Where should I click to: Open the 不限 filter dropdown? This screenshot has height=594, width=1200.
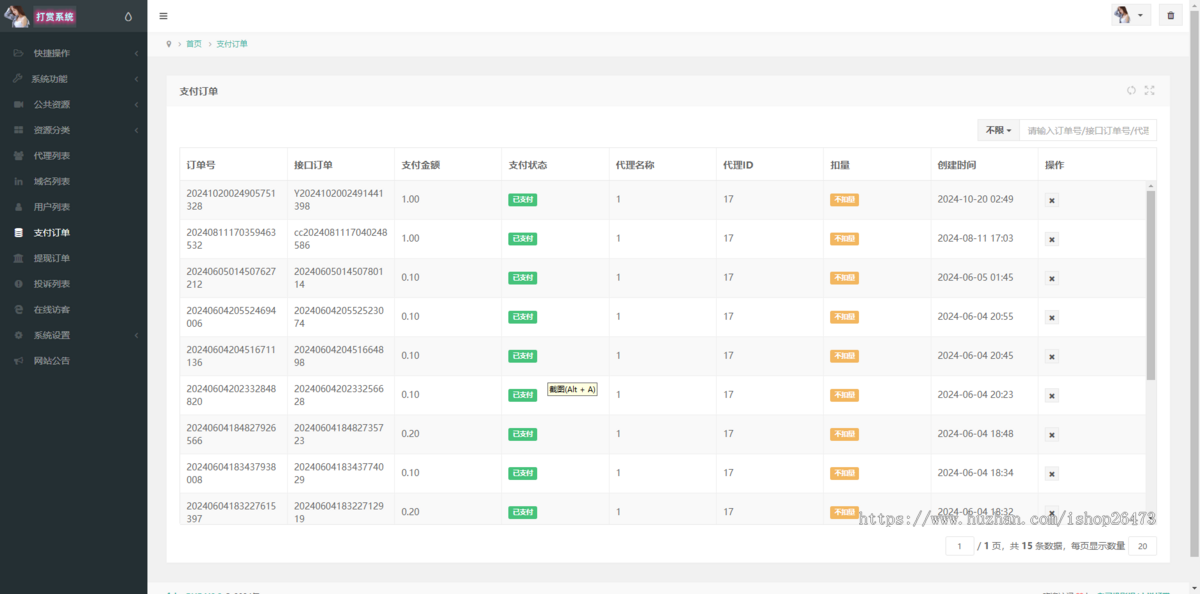click(x=998, y=131)
